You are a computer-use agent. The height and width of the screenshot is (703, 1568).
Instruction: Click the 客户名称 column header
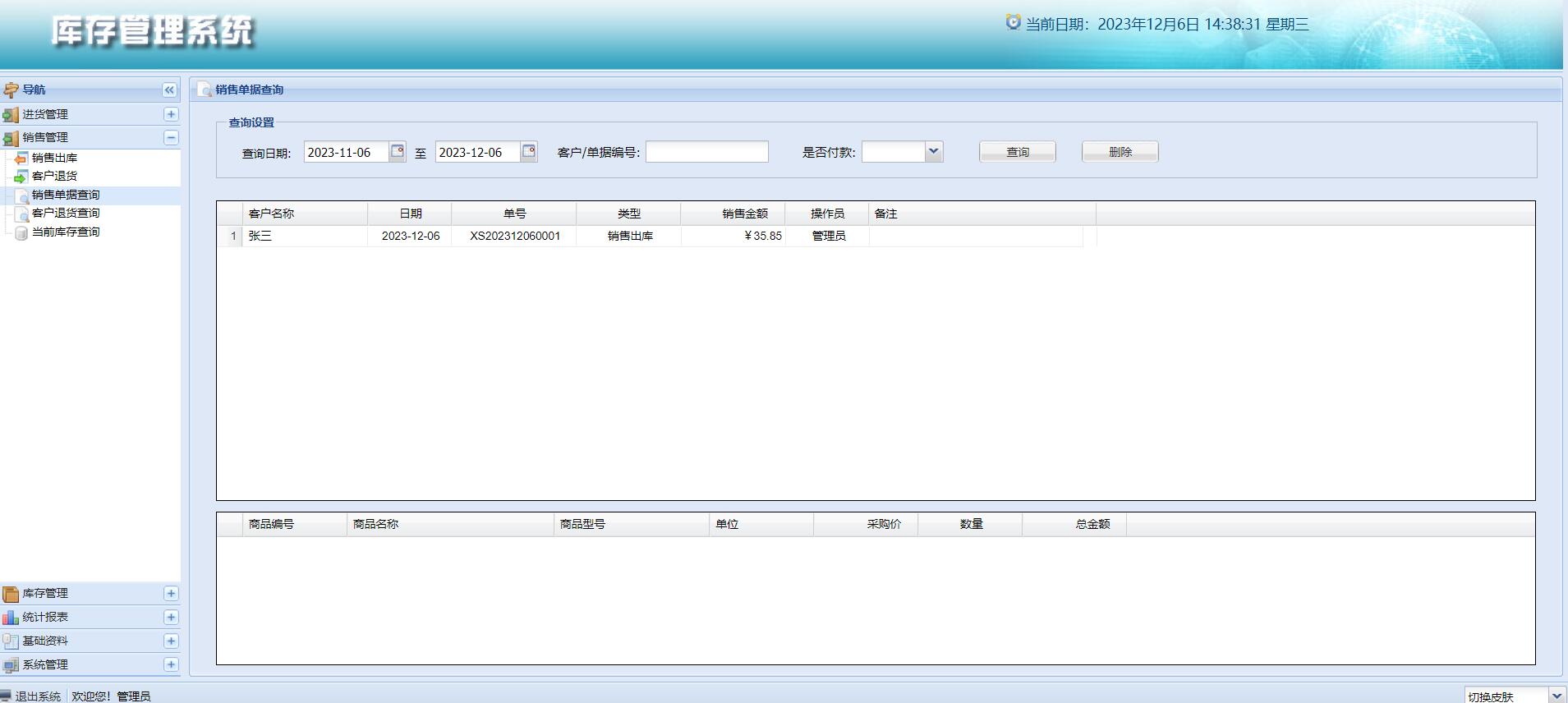click(x=305, y=214)
